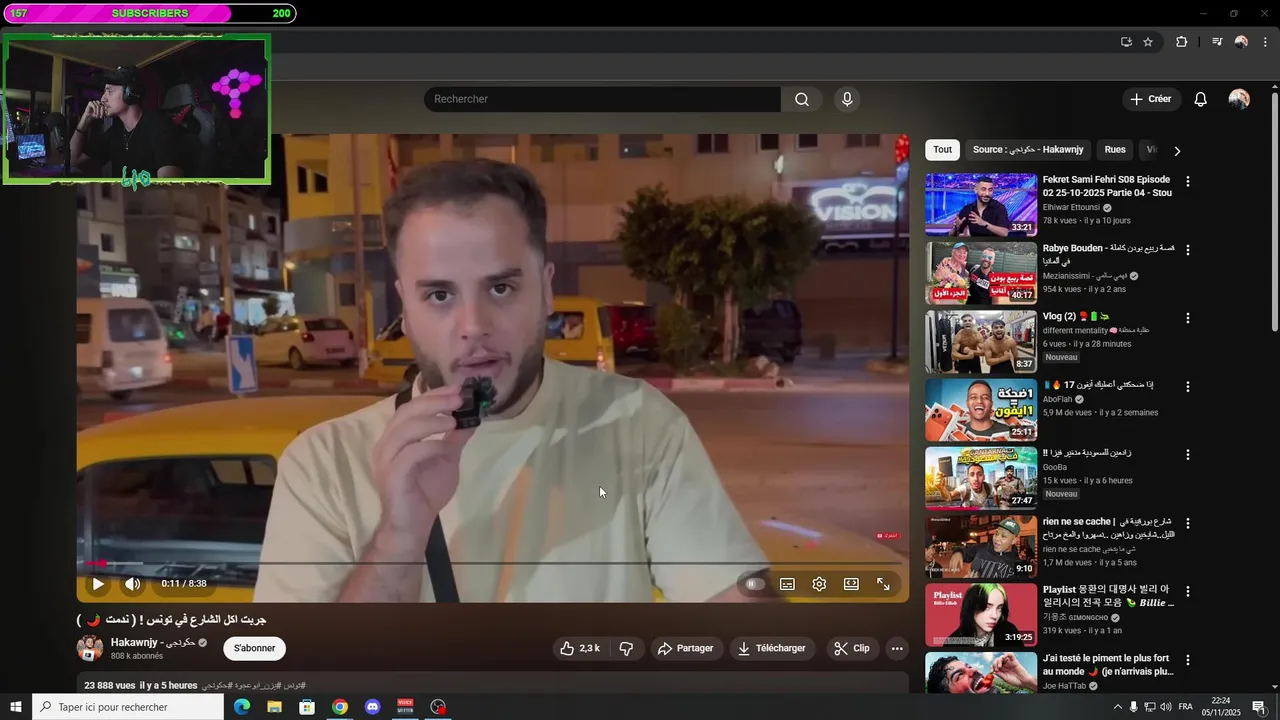This screenshot has width=1280, height=720.
Task: Open the Fekret Sami Fehri S08 thumbnail
Action: pyautogui.click(x=981, y=204)
